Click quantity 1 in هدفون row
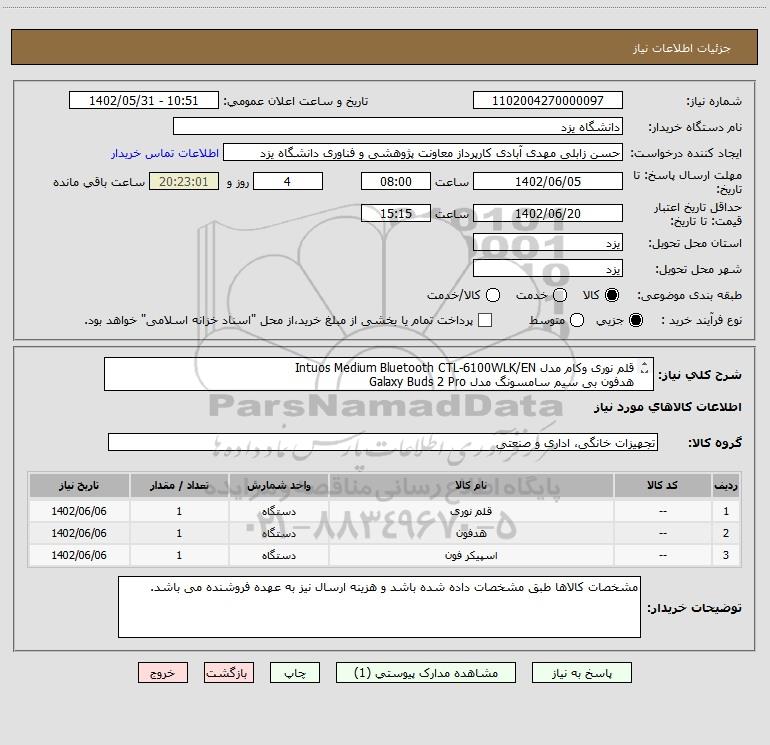The height and width of the screenshot is (745, 770). tap(179, 533)
